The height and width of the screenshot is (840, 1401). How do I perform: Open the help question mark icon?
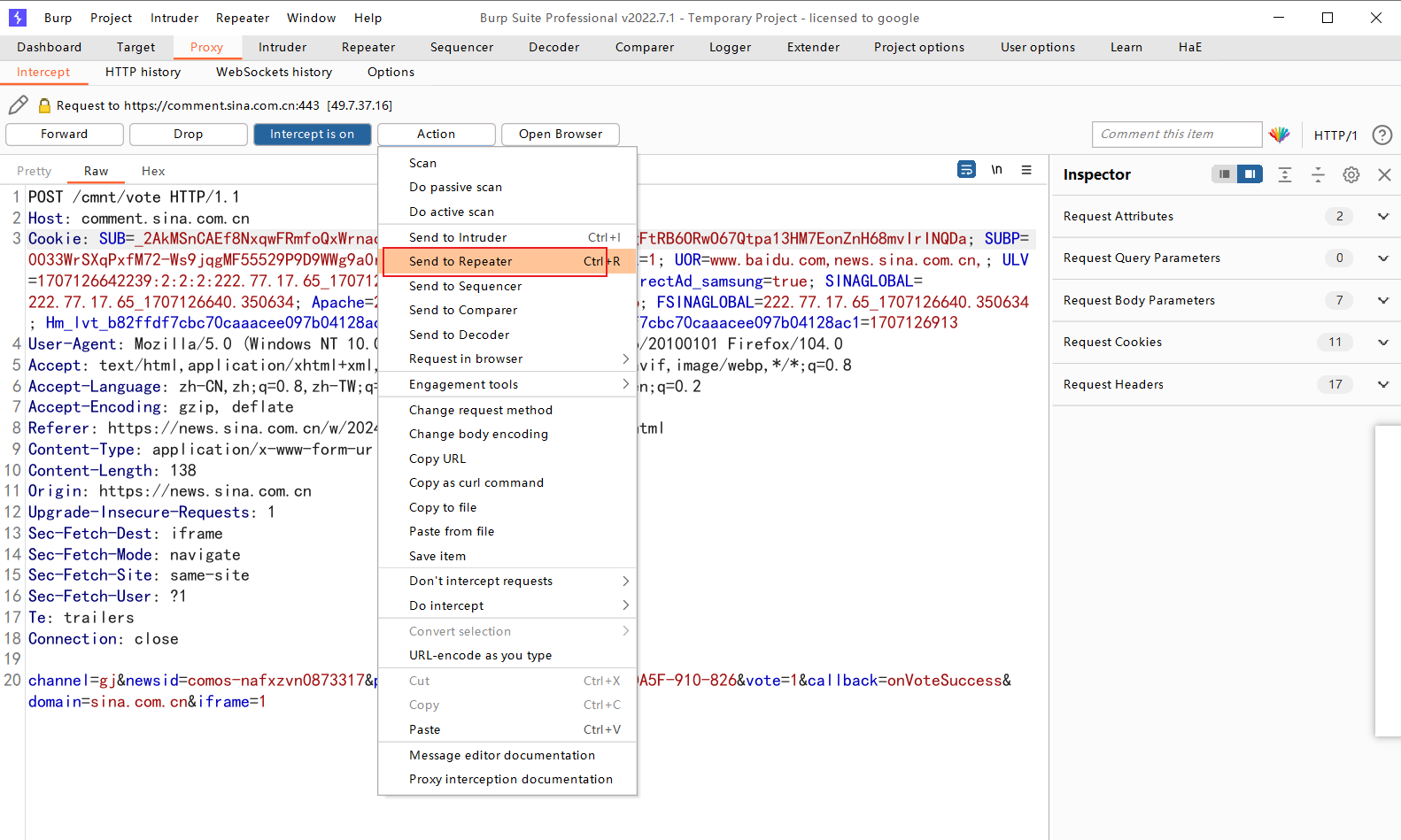(1382, 135)
